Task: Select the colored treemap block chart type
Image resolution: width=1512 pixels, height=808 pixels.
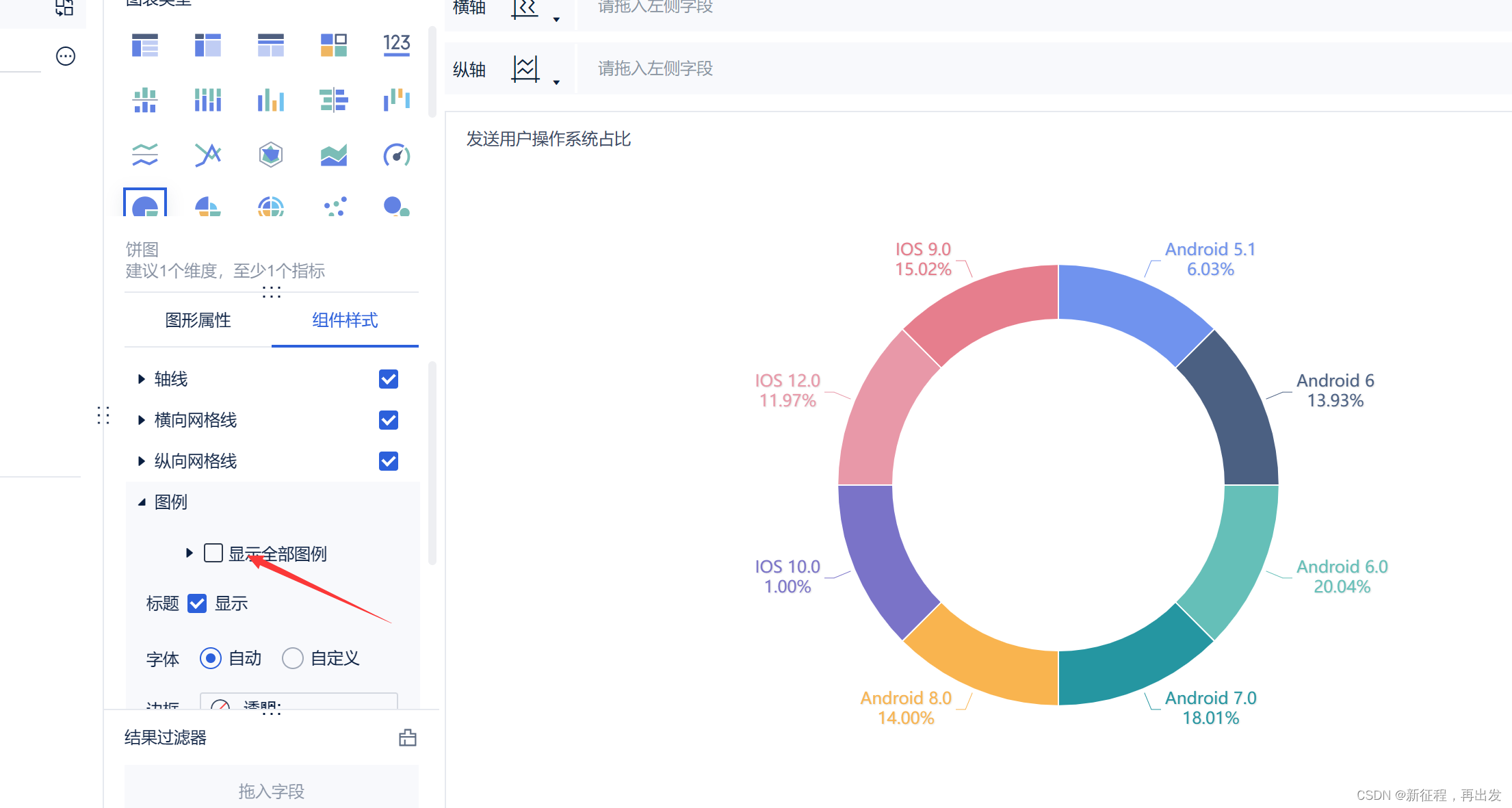Action: click(334, 45)
